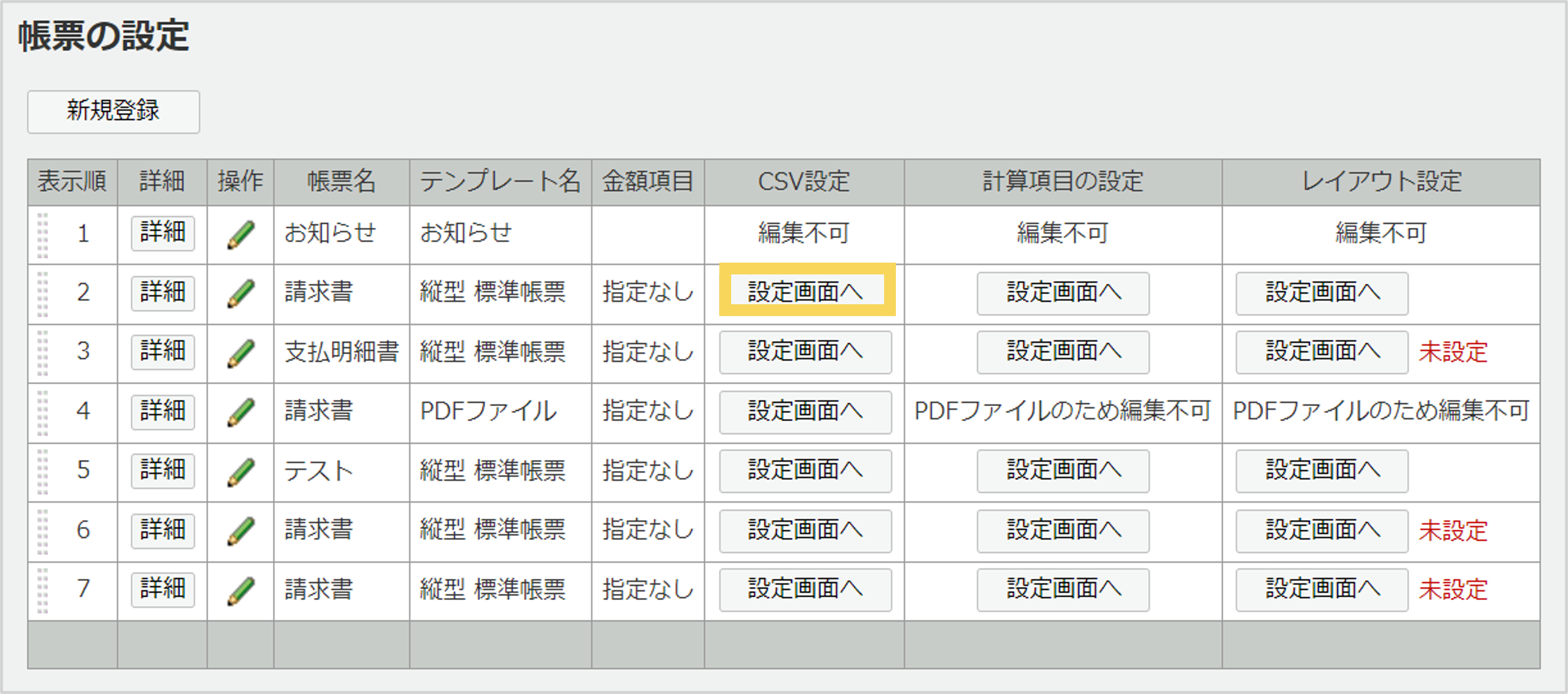This screenshot has height=694, width=1568.
Task: Click the pencil icon on the テスト row
Action: (x=240, y=471)
